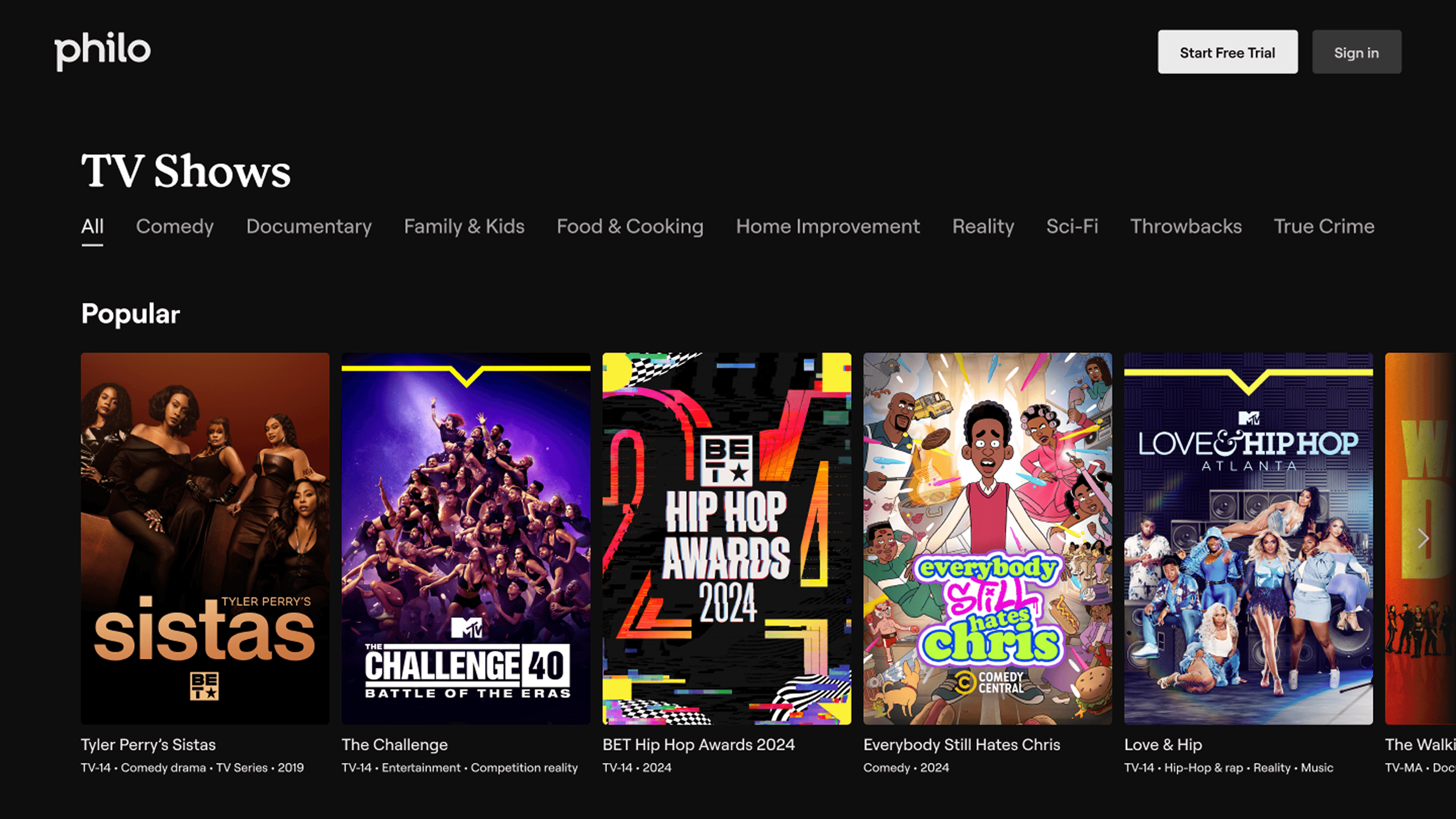Open the Sign in button
The height and width of the screenshot is (819, 1456).
coord(1357,52)
